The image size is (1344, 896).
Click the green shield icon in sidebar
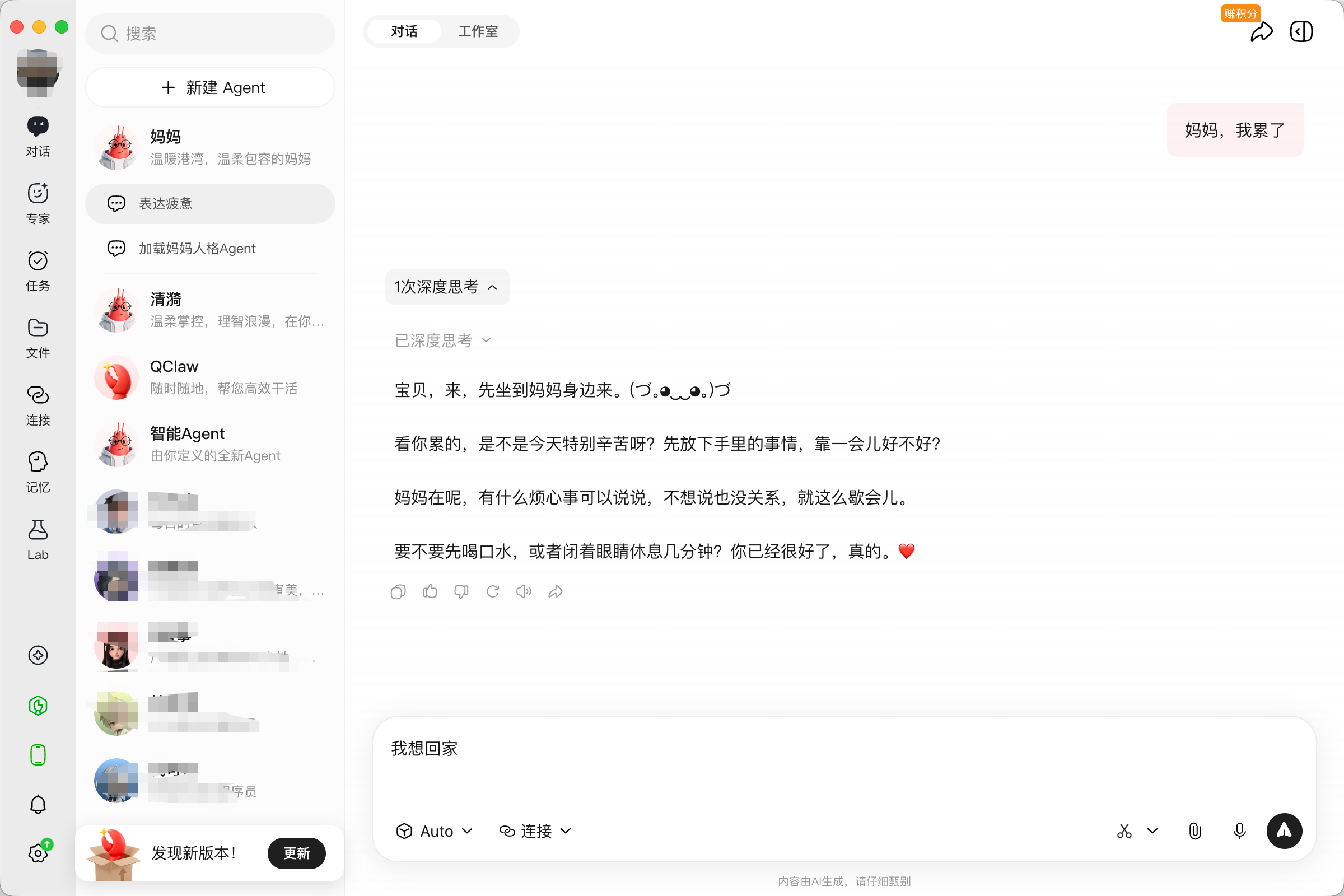click(38, 706)
